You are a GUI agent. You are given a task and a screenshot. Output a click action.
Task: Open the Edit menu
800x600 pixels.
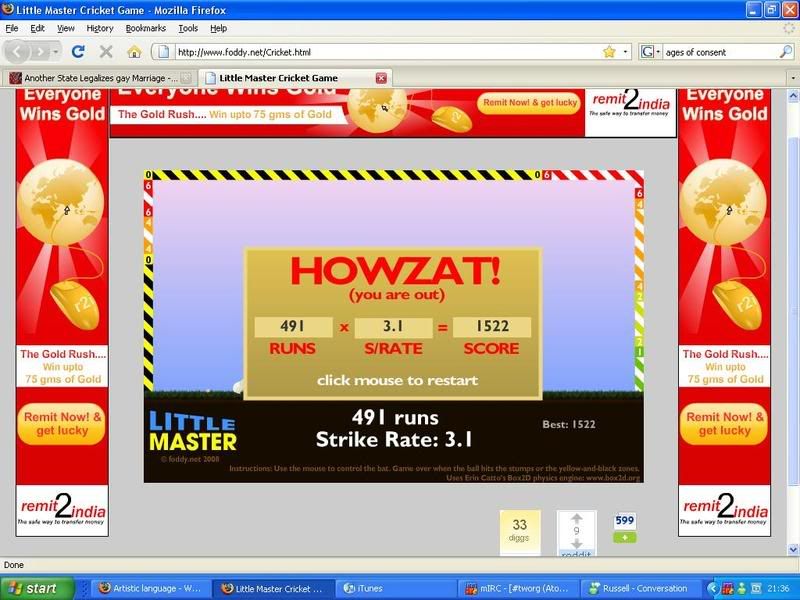[x=37, y=29]
